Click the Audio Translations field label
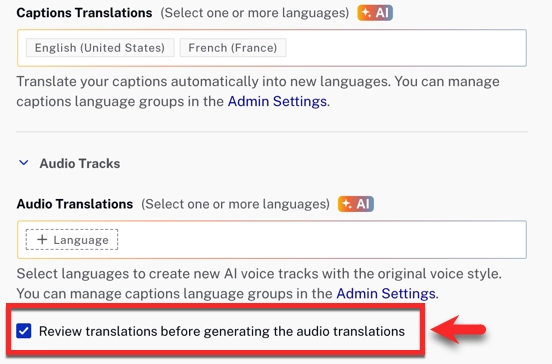 [75, 204]
